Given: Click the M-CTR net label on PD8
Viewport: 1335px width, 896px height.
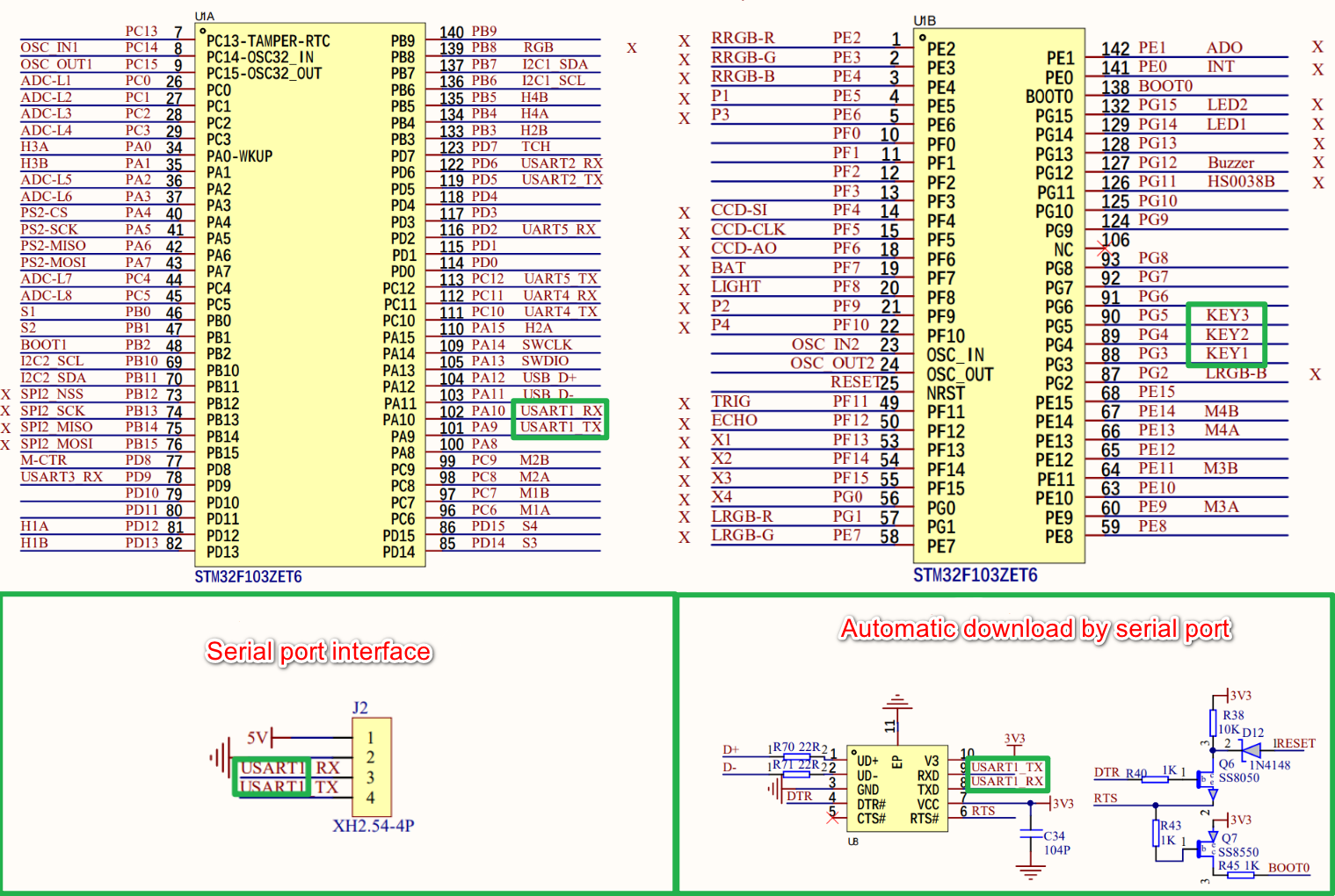Looking at the screenshot, I should pos(44,460).
